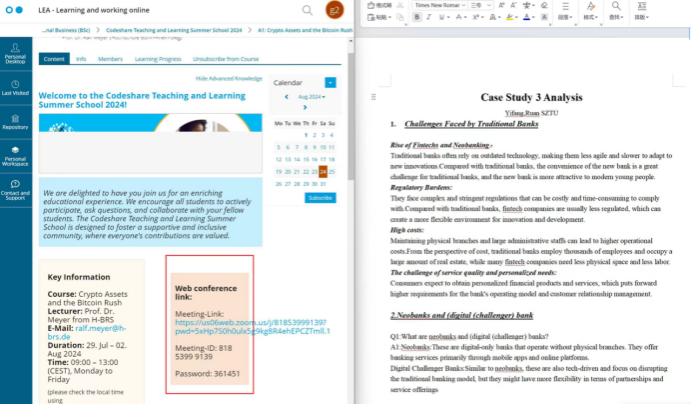Open the Aug 2024 month dropdown in calendar
This screenshot has height=404, width=692.
pyautogui.click(x=312, y=97)
